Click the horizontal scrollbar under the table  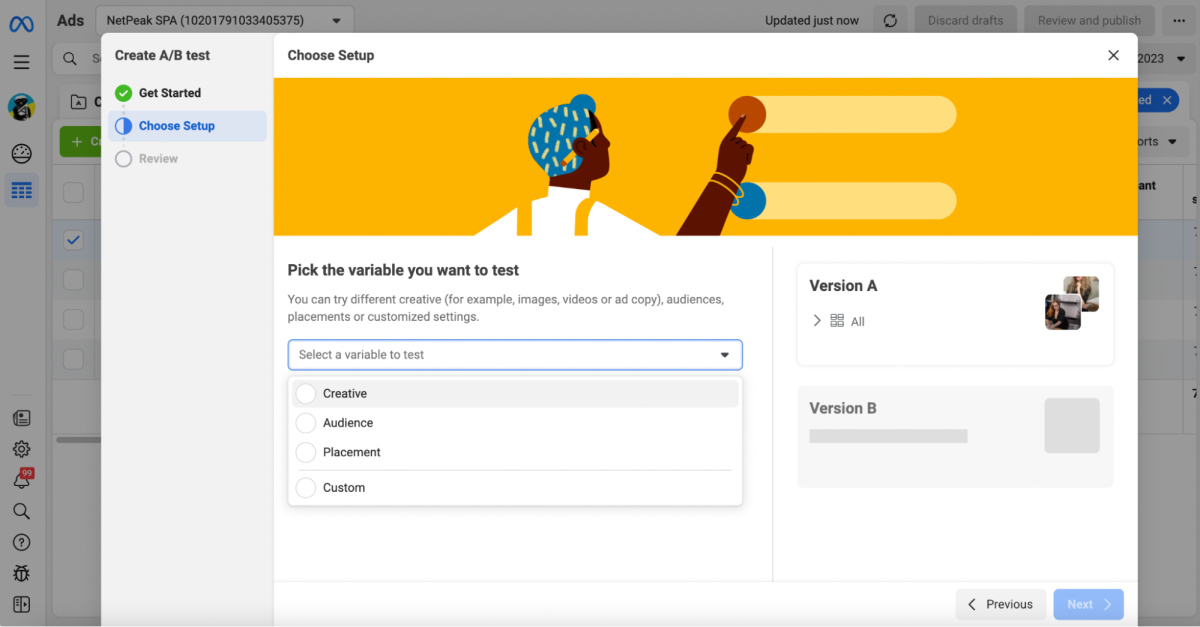click(x=78, y=440)
